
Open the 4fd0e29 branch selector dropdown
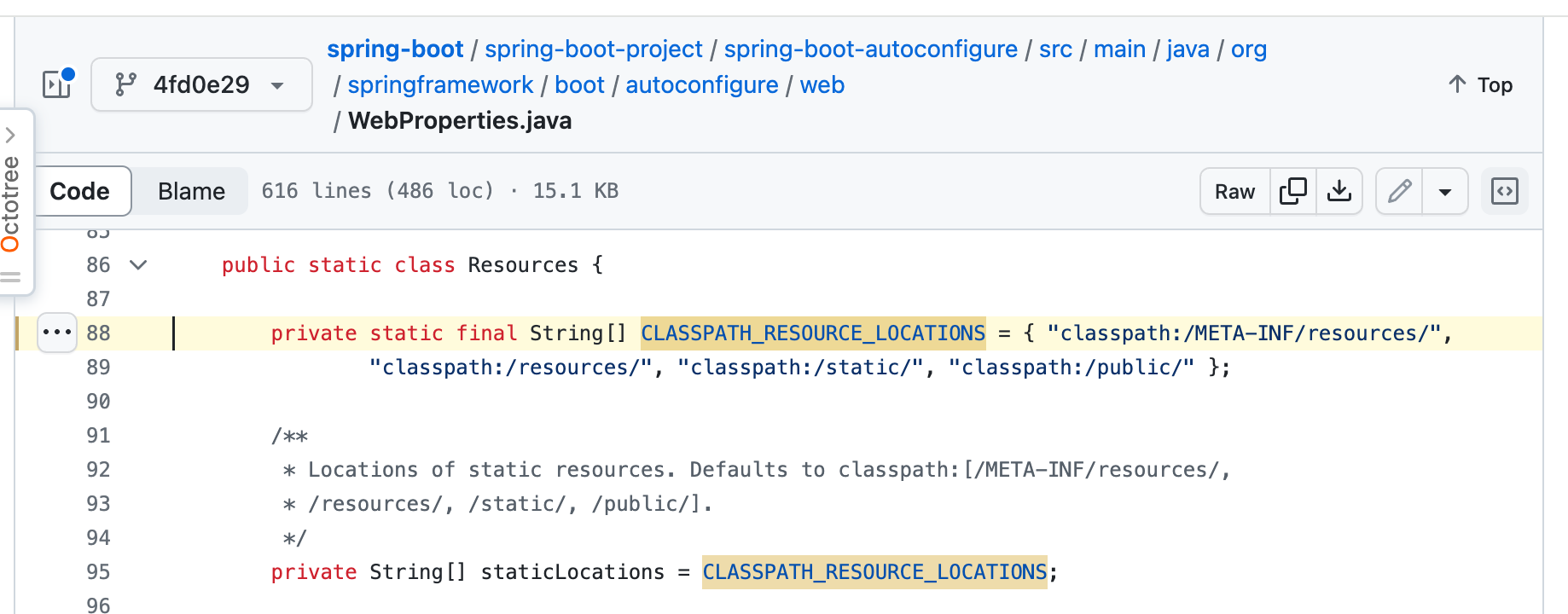(201, 84)
